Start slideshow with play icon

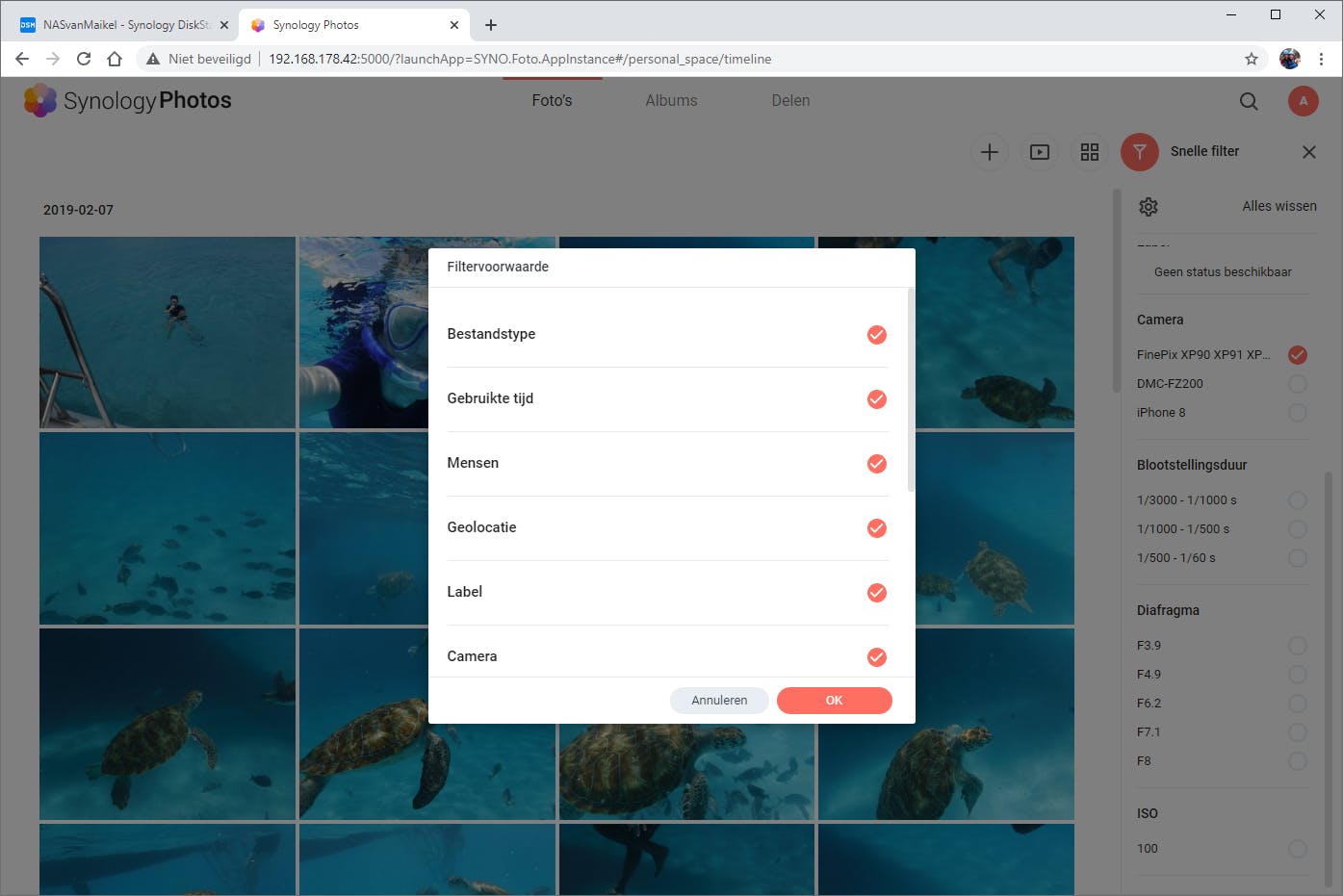[1040, 152]
